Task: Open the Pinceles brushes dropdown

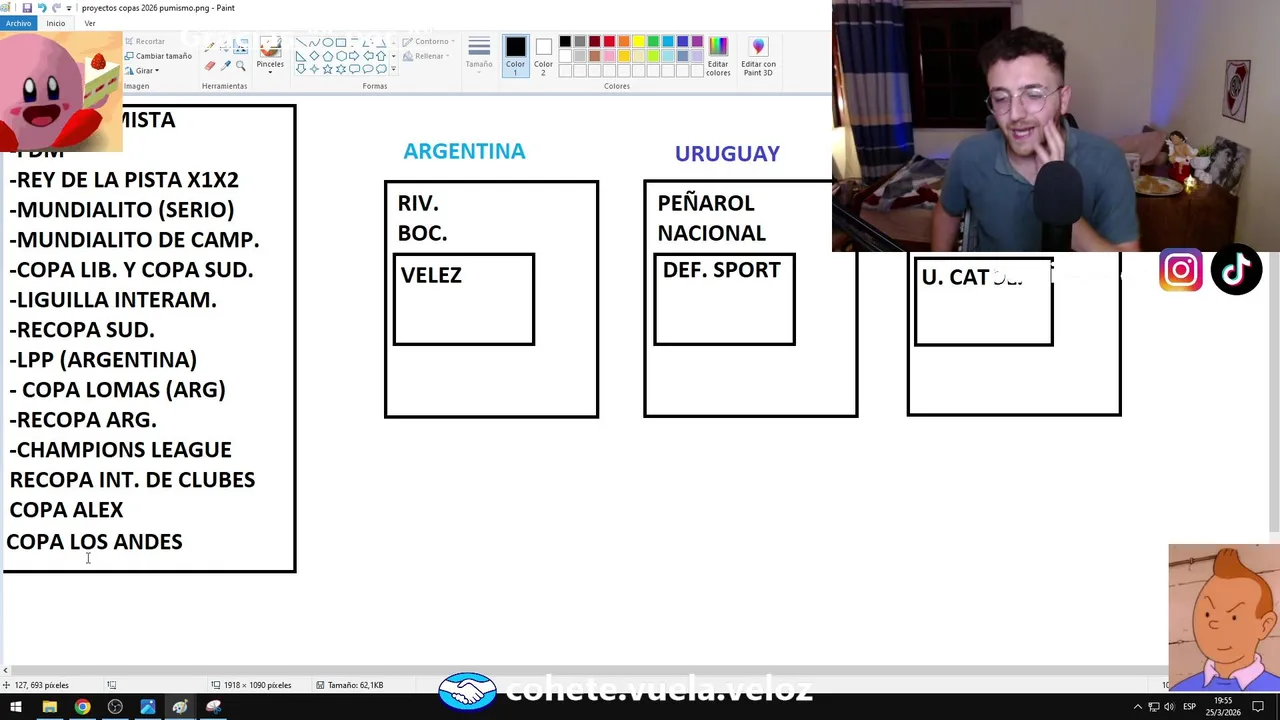Action: point(270,56)
